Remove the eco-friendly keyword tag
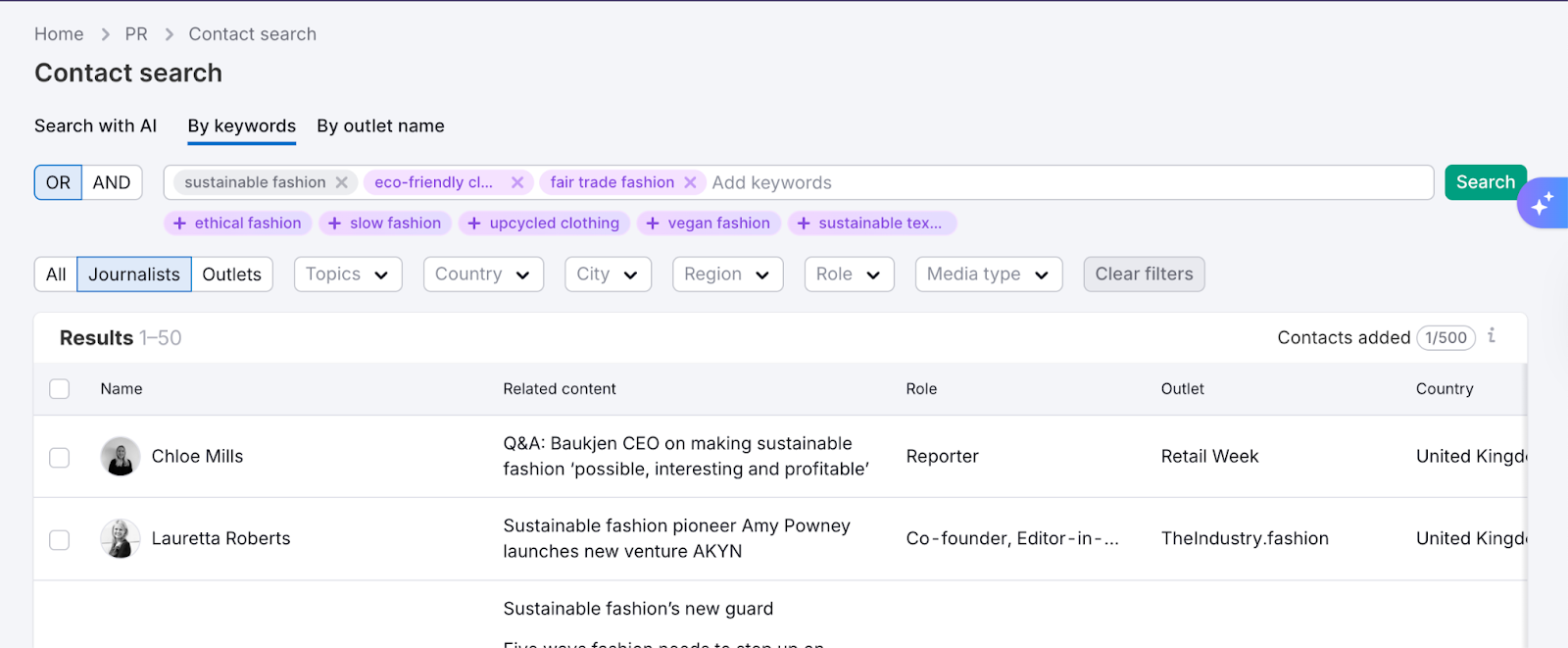Image resolution: width=1568 pixels, height=648 pixels. 517,182
